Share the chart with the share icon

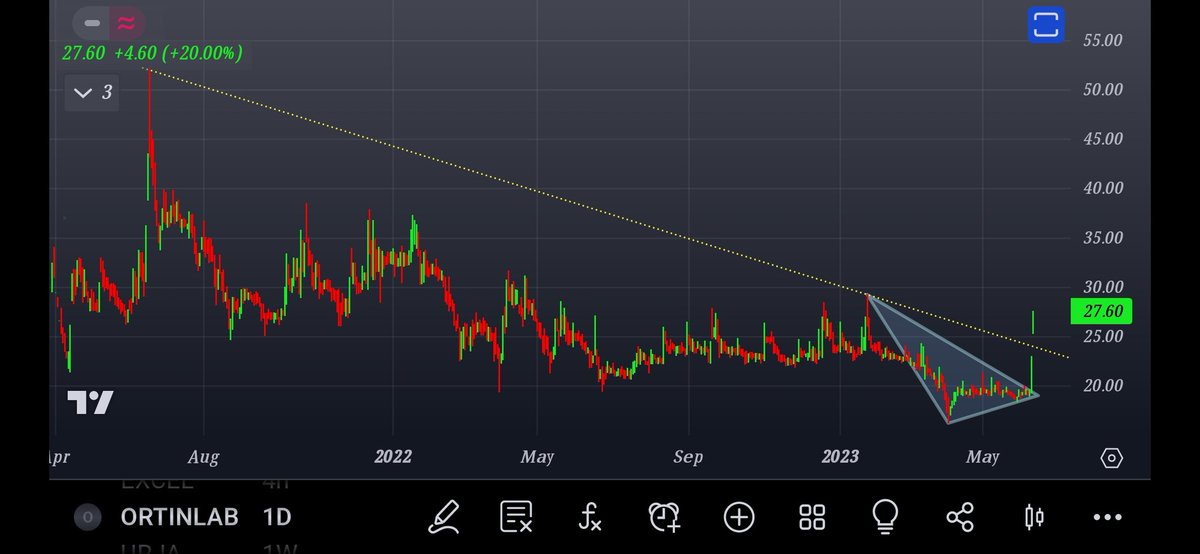[960, 517]
